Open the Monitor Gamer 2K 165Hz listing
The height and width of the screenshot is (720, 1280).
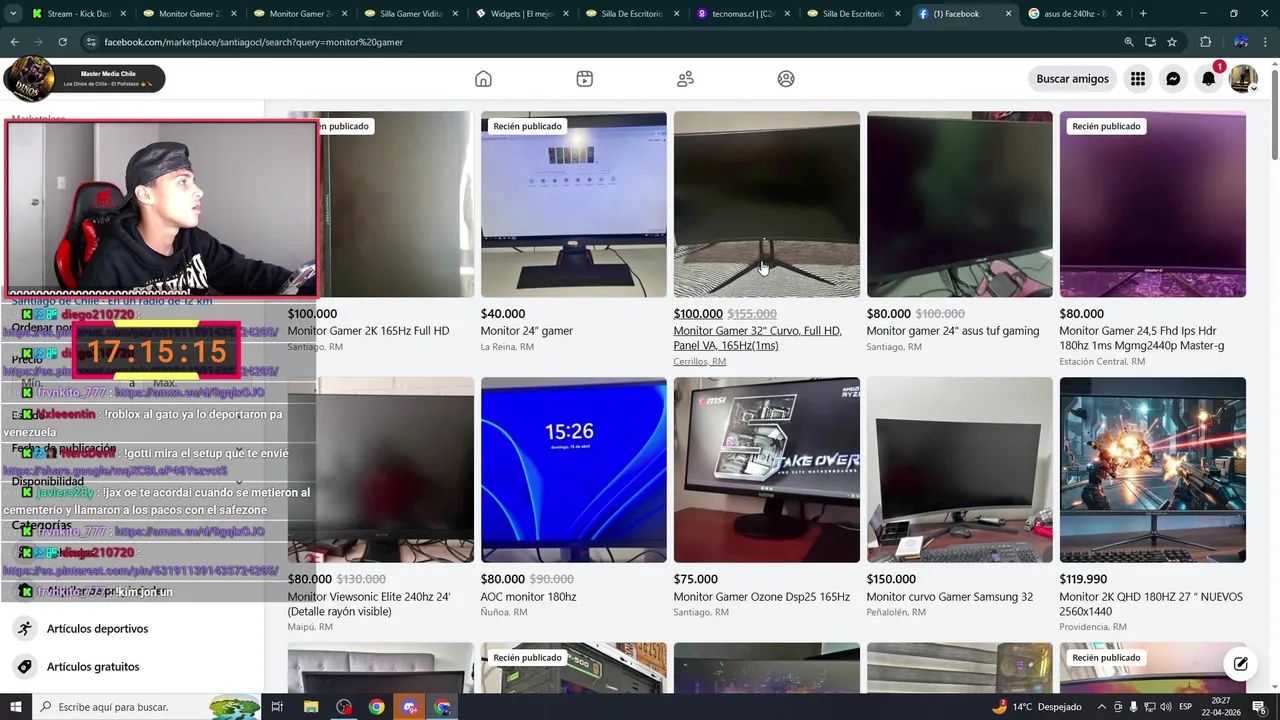pyautogui.click(x=368, y=331)
